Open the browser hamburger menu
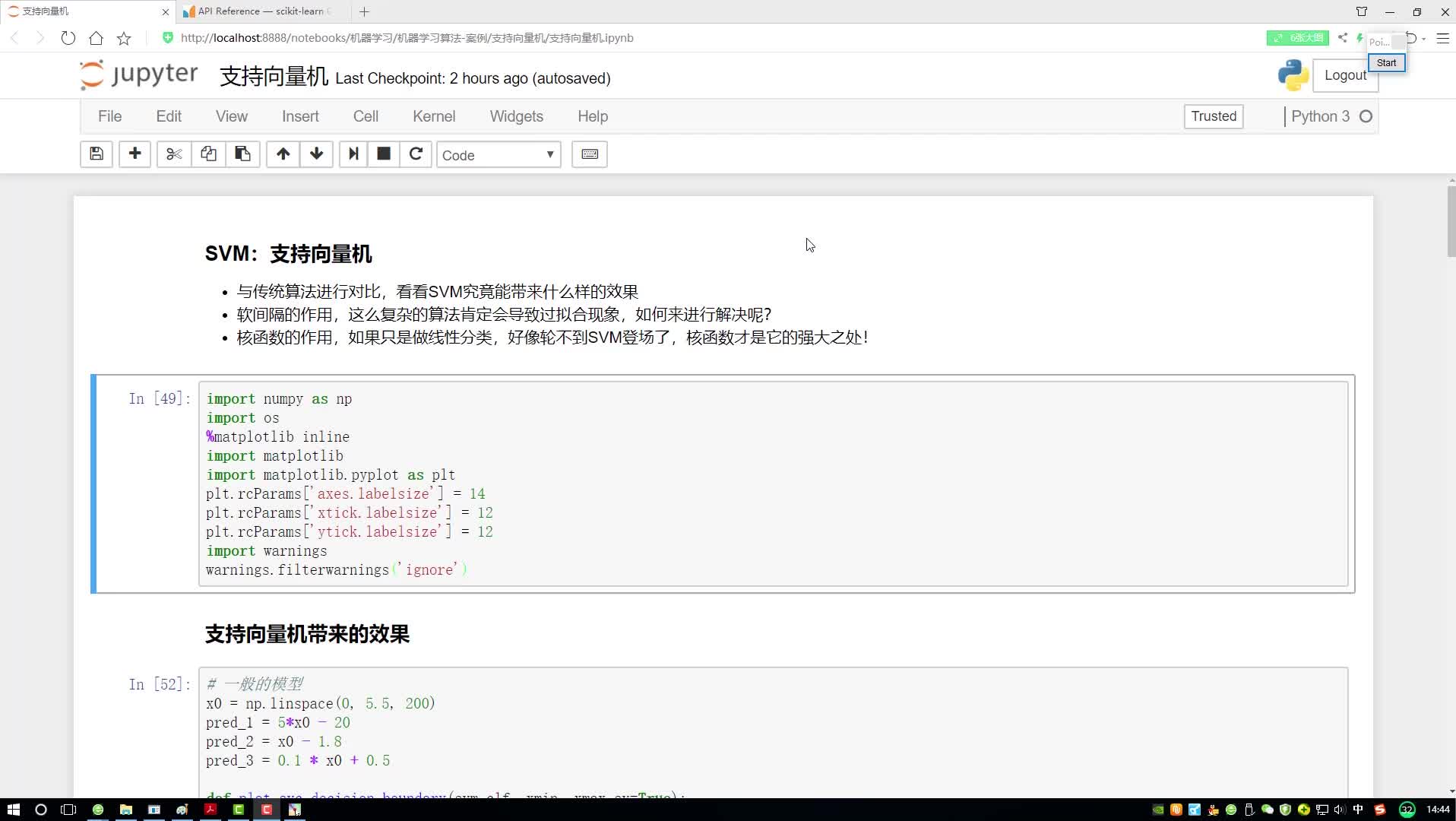The width and height of the screenshot is (1456, 821). coord(1442,38)
